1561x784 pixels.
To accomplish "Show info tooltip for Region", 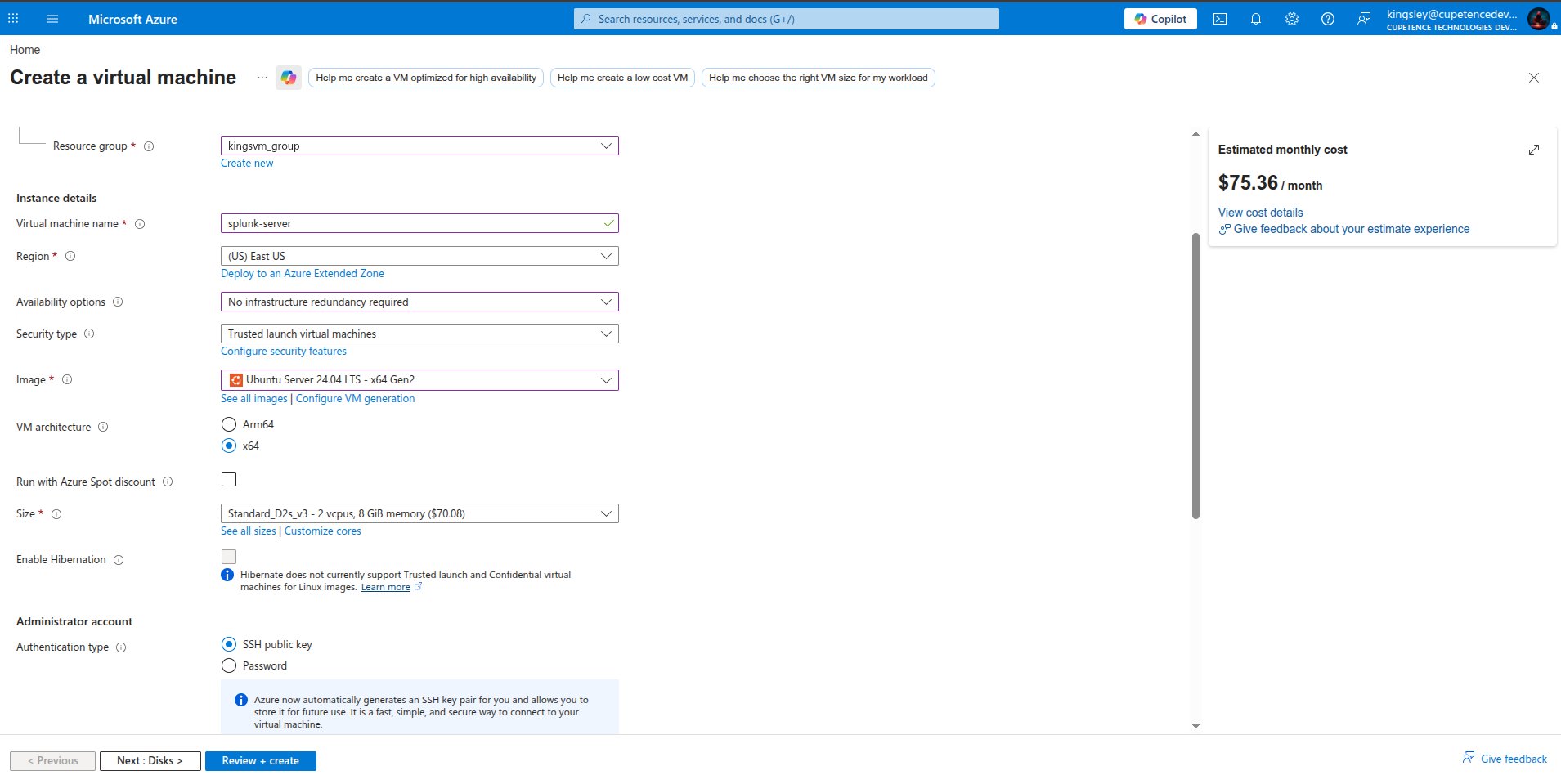I will pyautogui.click(x=70, y=256).
